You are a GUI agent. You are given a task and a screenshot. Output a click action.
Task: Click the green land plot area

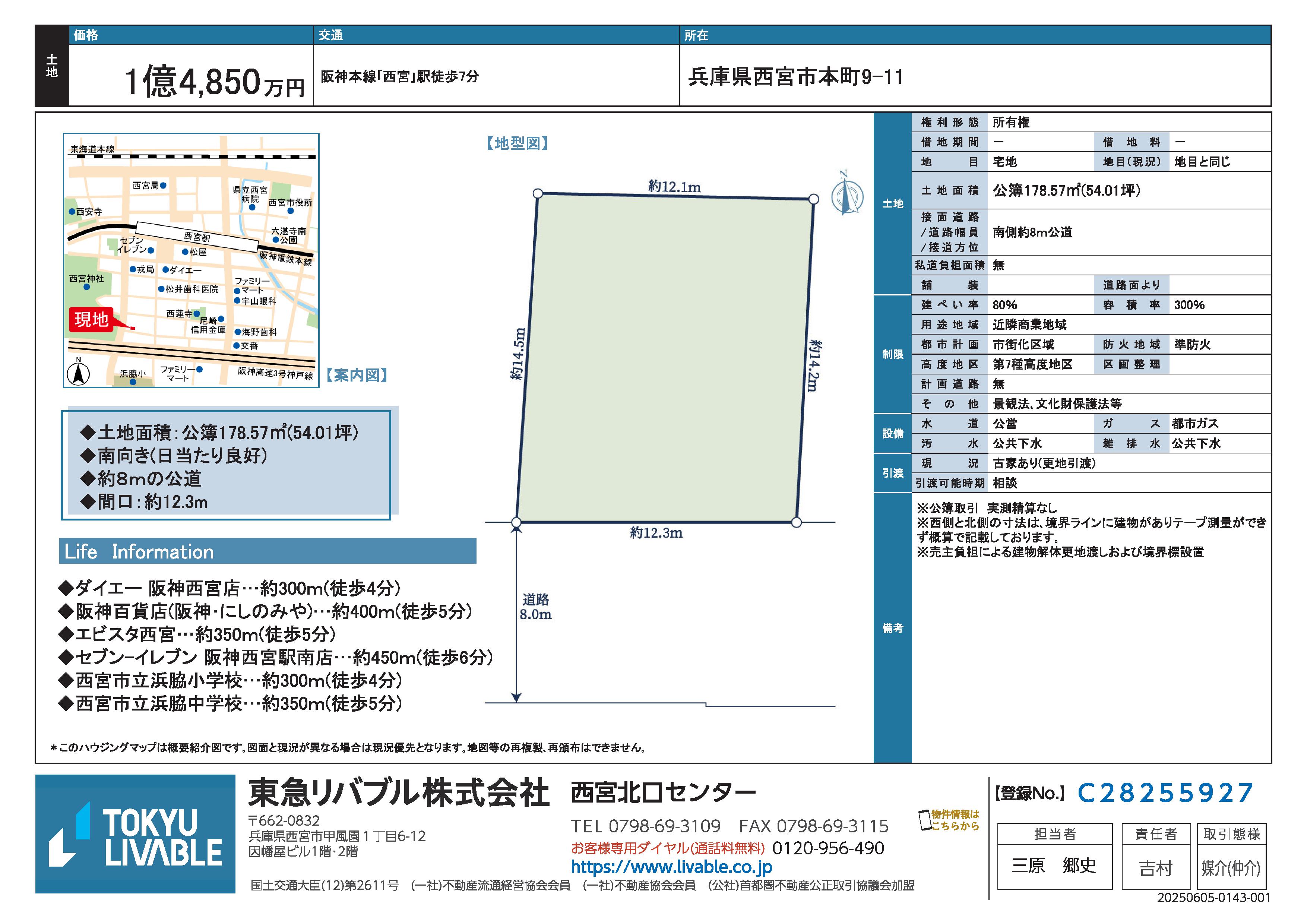[x=664, y=359]
